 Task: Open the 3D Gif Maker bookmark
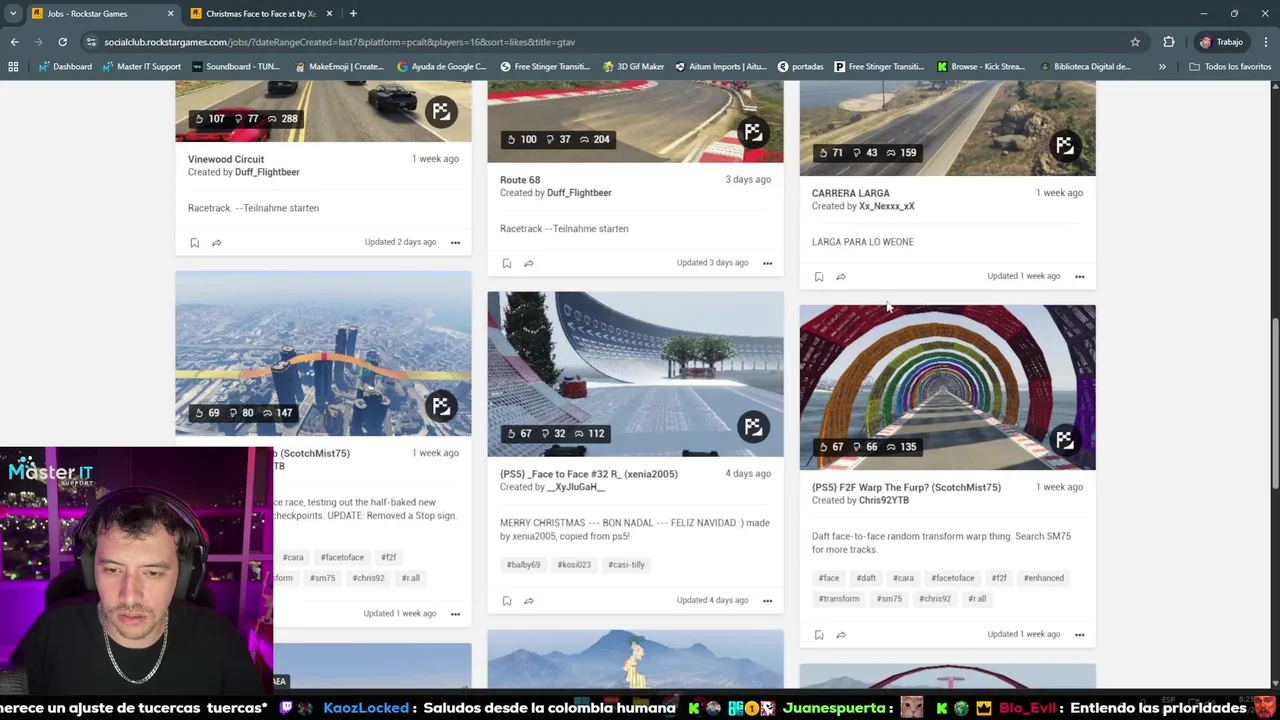(634, 67)
